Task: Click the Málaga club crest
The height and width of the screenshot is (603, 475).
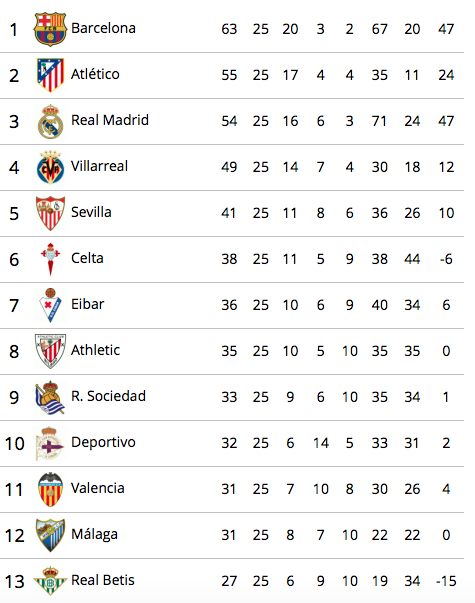Action: (50, 535)
